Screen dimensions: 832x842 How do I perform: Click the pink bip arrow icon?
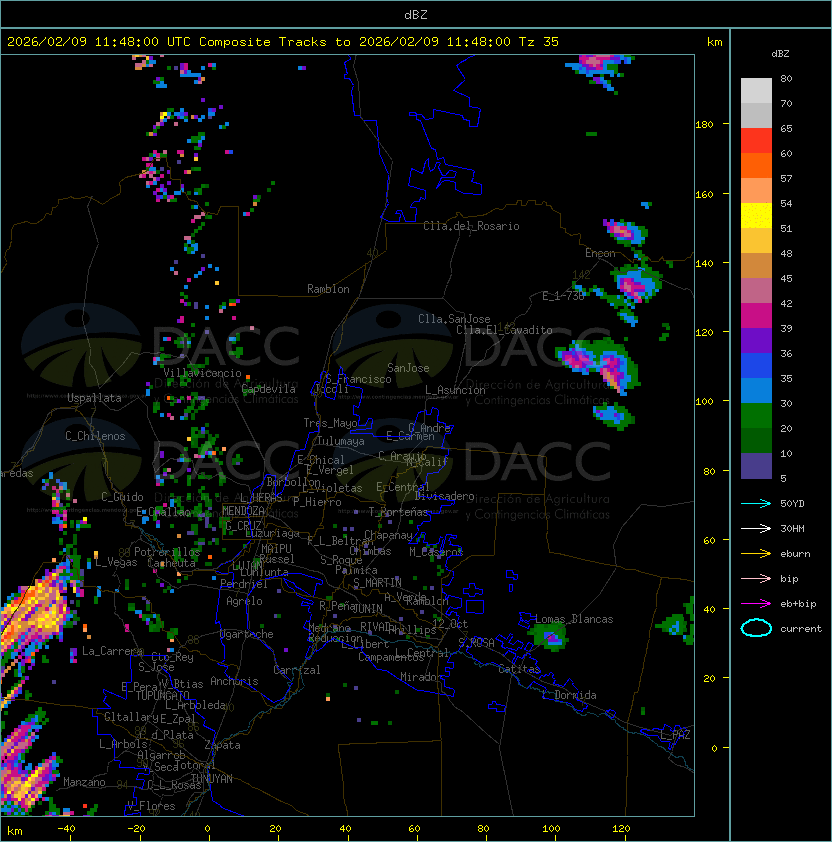[756, 578]
